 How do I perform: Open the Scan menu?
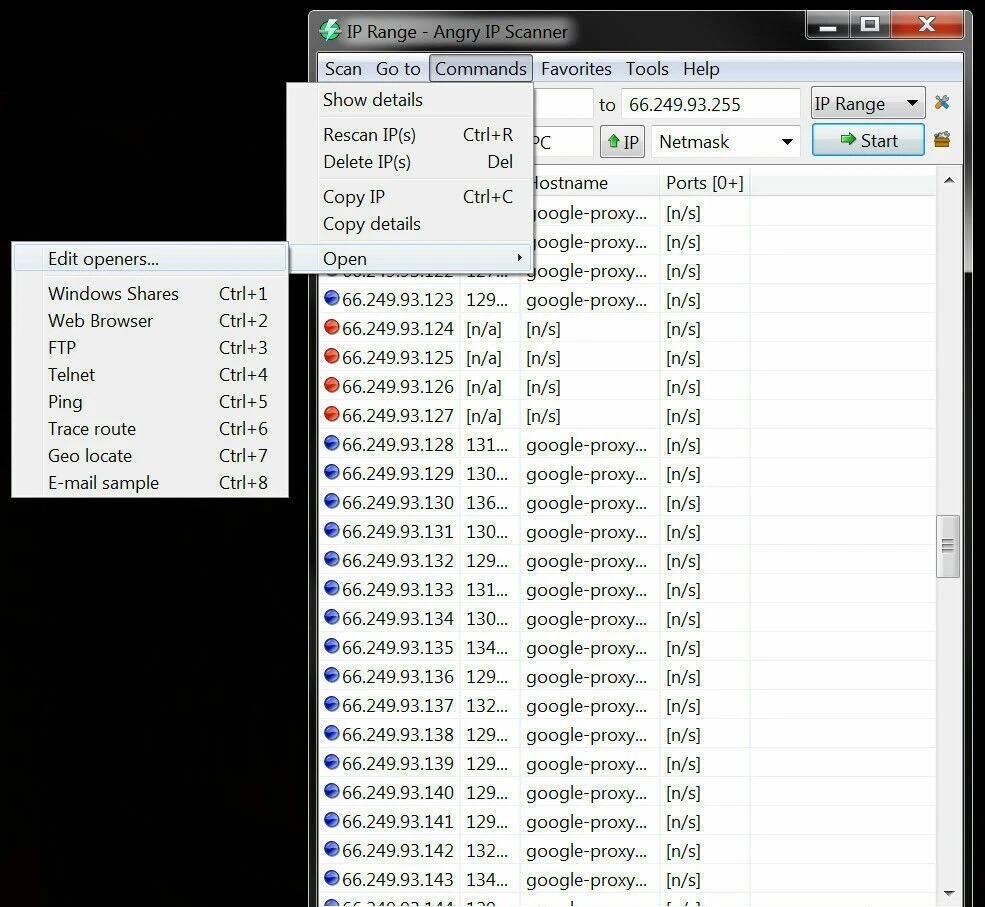click(x=343, y=68)
